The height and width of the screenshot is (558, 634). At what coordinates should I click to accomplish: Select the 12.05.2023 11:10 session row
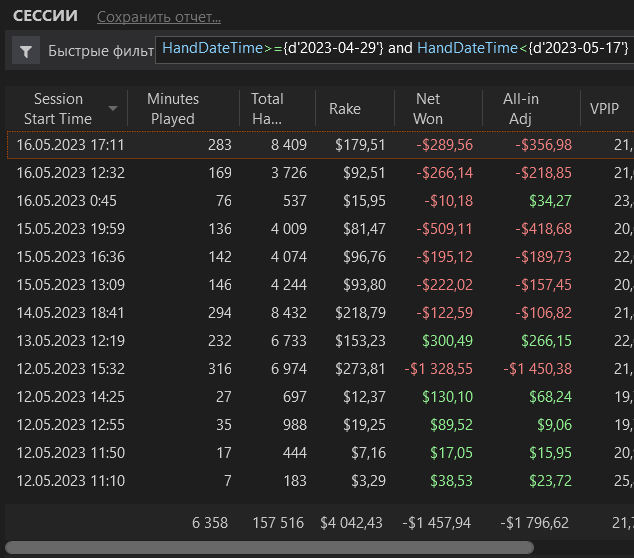tap(320, 481)
